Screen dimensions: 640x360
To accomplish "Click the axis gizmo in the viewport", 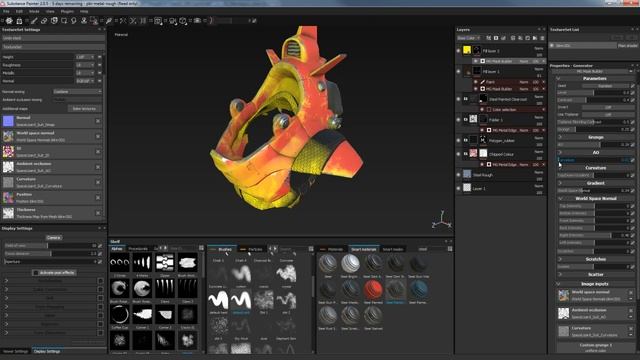I will [x=441, y=220].
